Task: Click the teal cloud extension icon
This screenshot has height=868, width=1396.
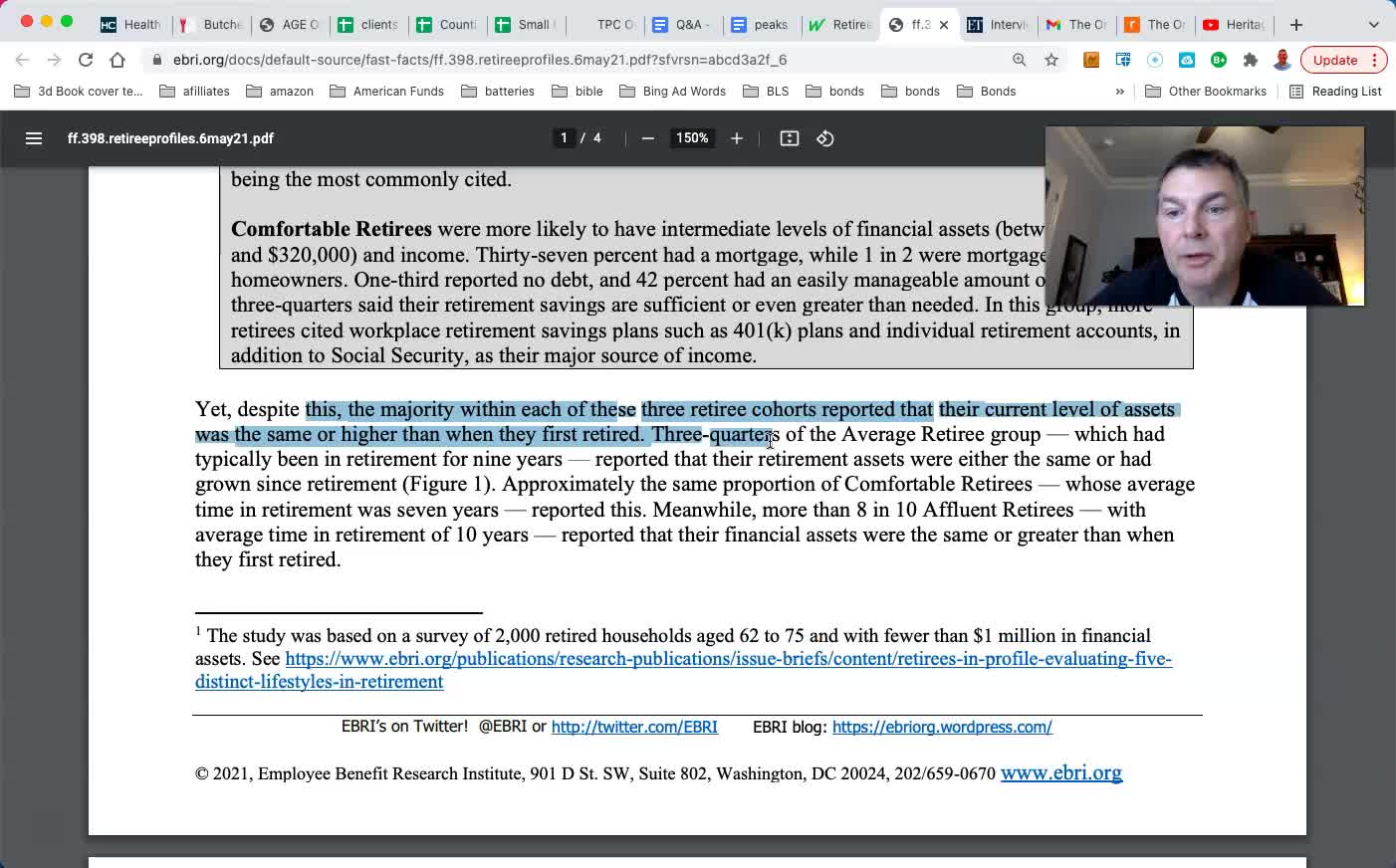Action: click(x=1187, y=60)
